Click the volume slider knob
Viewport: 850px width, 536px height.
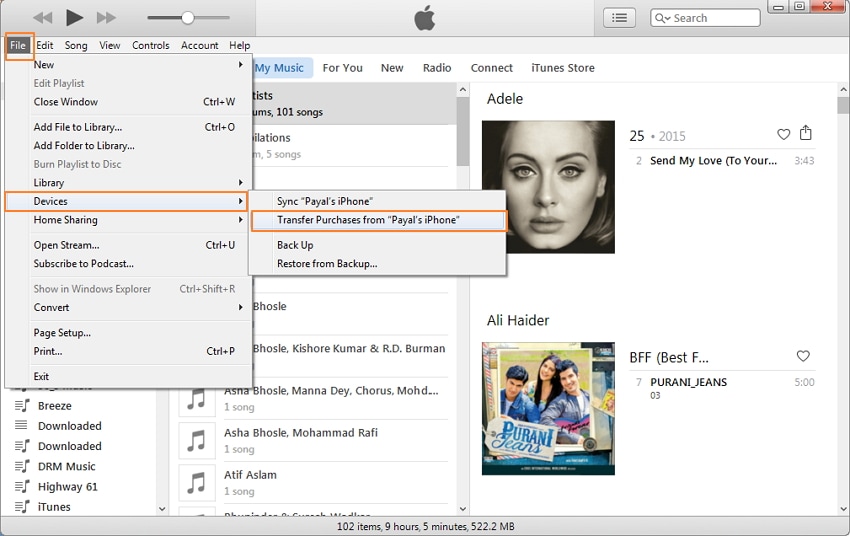(188, 18)
